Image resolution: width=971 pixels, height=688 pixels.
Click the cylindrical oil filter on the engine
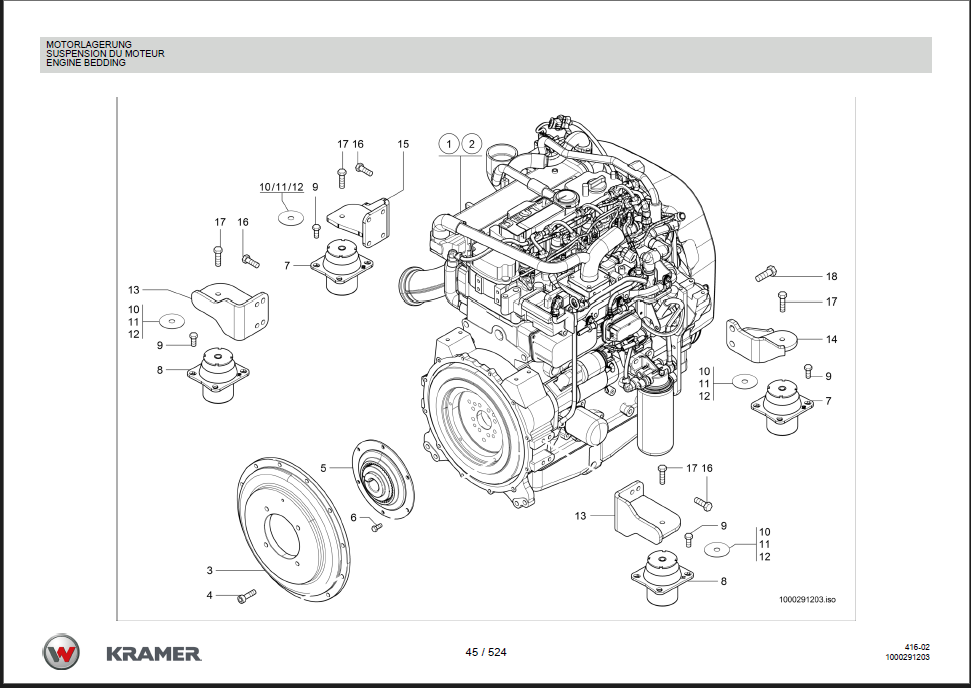tap(659, 423)
